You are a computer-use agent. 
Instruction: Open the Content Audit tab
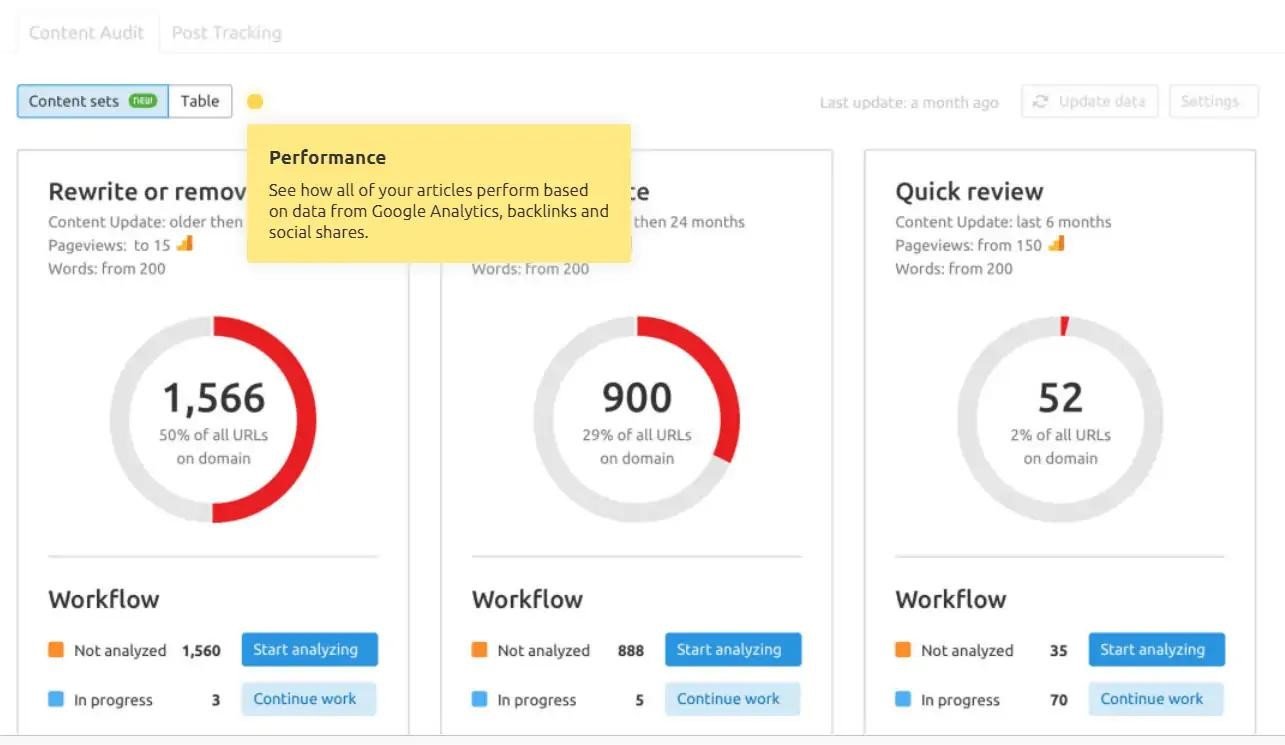click(x=87, y=33)
